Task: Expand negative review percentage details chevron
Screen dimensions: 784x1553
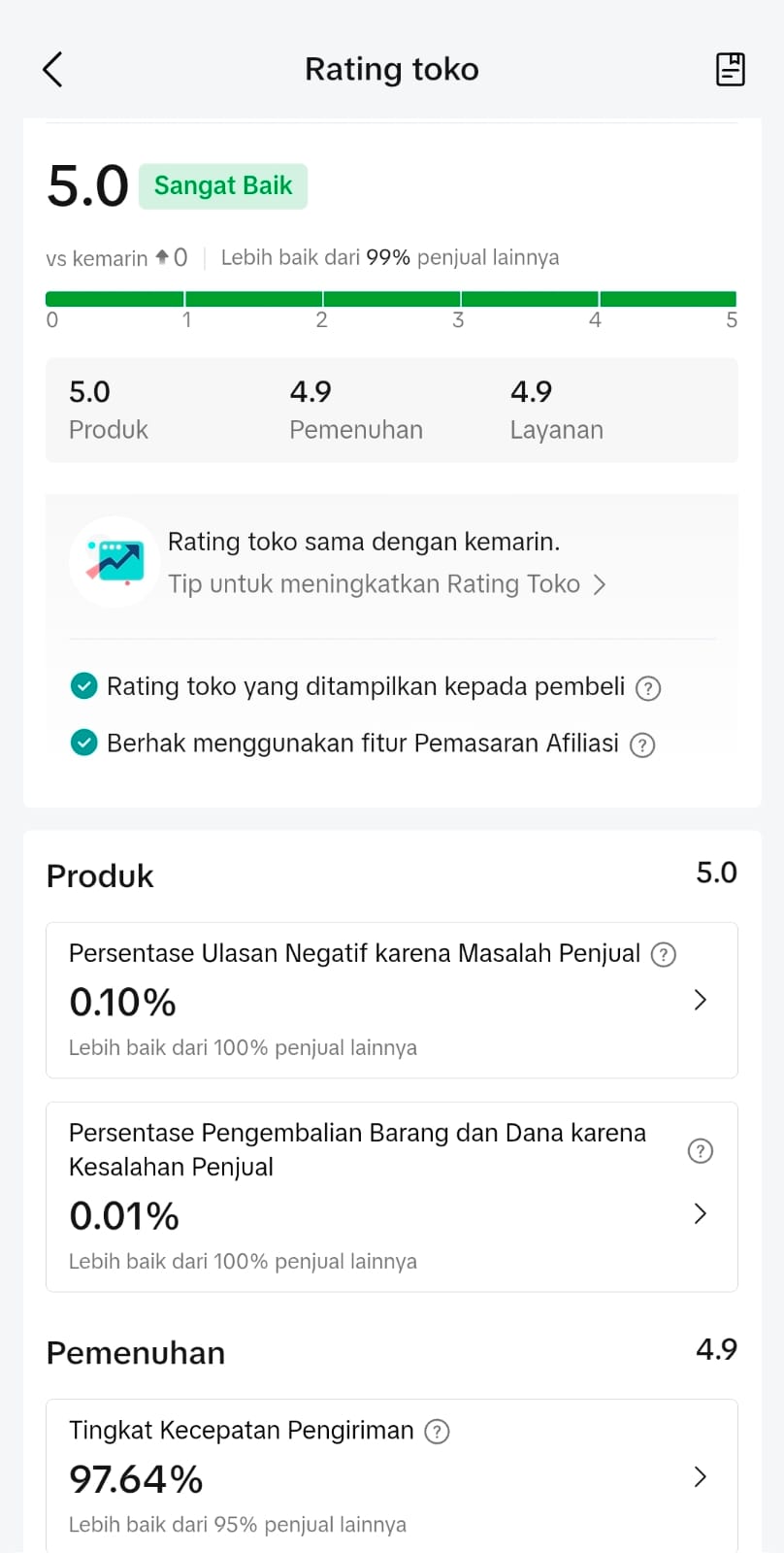Action: (700, 1000)
